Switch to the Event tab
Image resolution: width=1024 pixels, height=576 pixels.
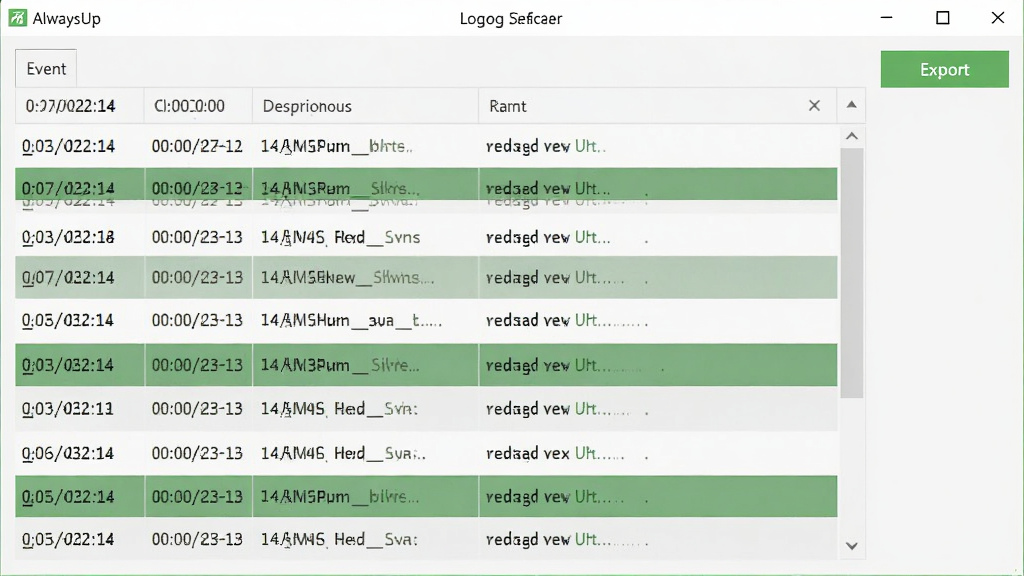[46, 69]
